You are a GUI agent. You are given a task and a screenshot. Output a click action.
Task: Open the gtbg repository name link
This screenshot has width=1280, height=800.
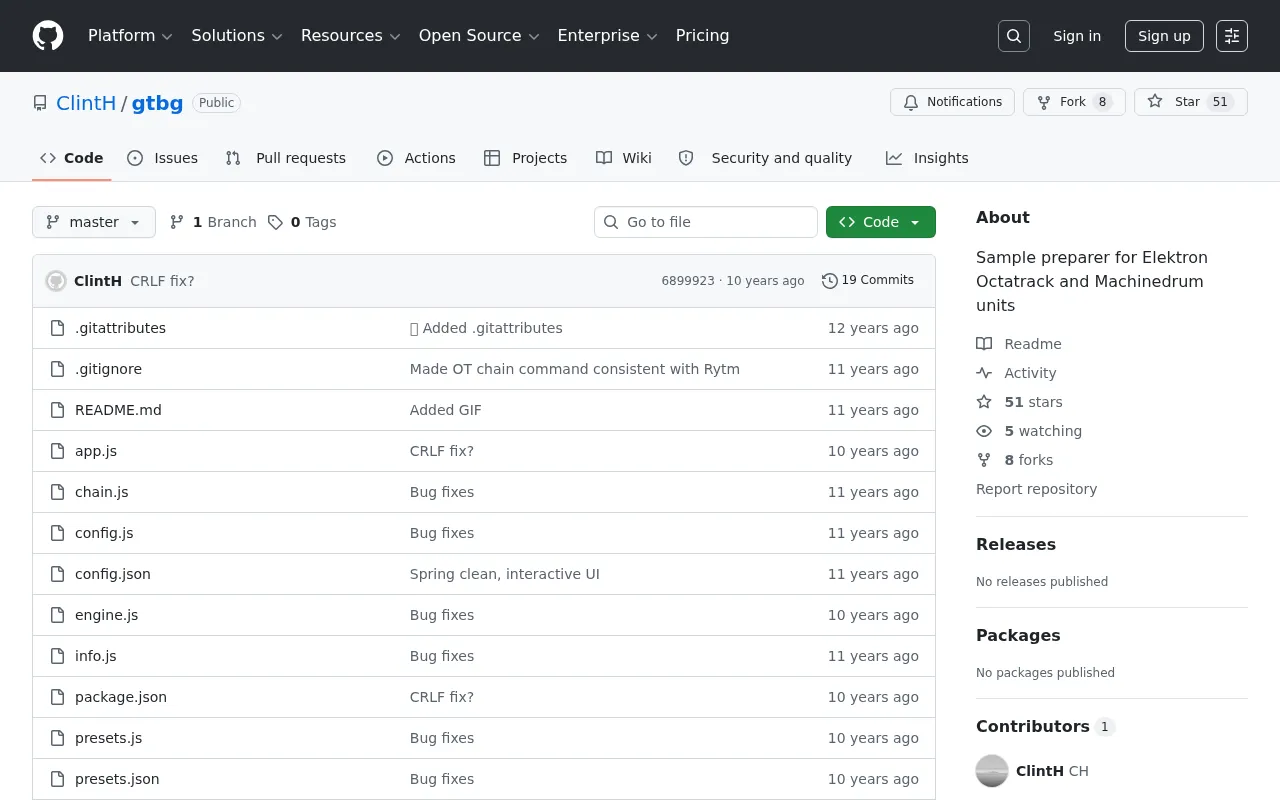158,103
